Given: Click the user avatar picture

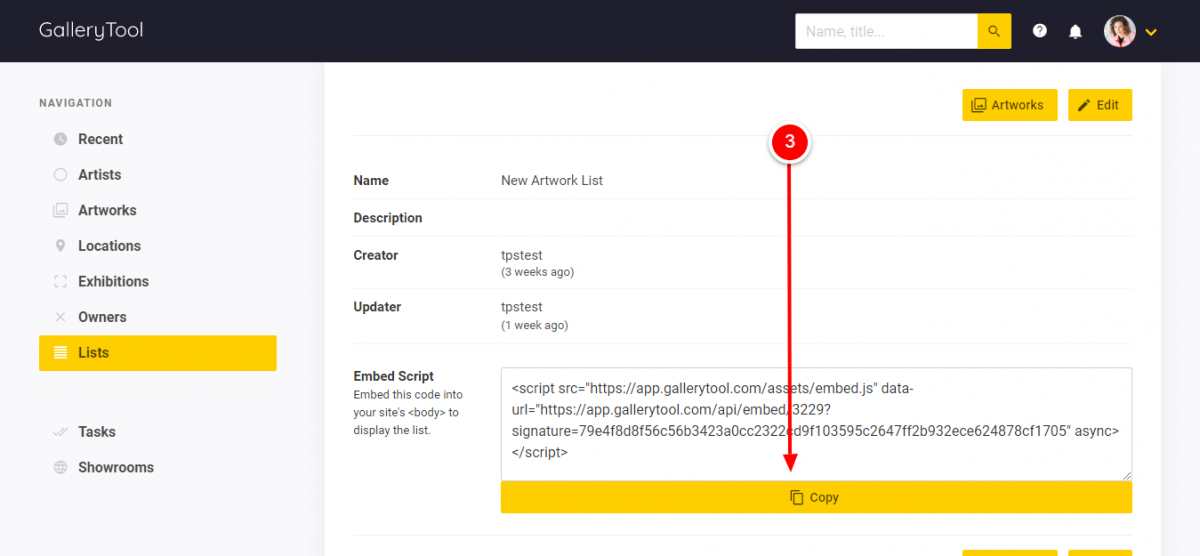Looking at the screenshot, I should (x=1120, y=31).
